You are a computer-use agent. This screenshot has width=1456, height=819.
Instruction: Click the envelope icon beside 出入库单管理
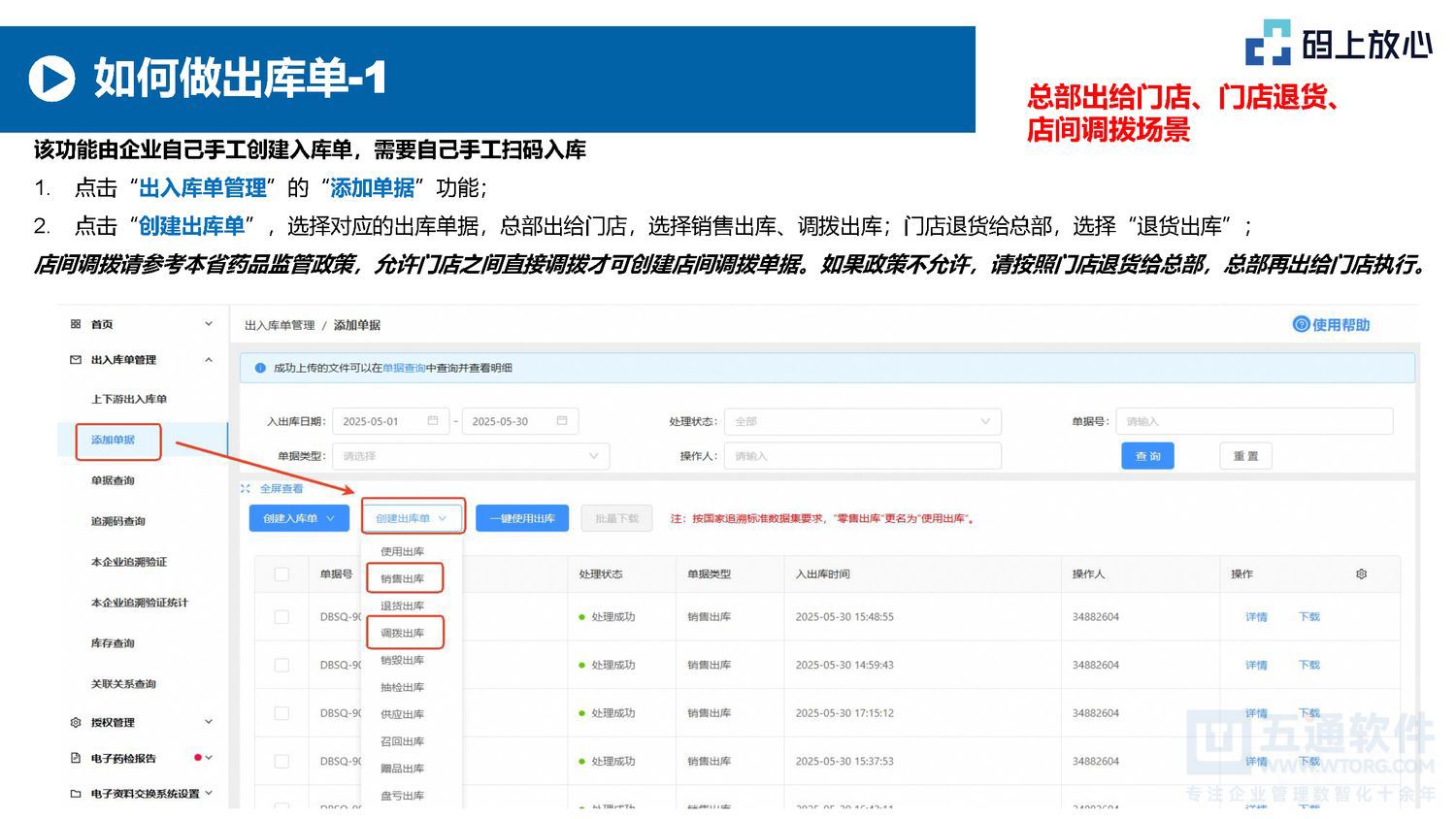tap(76, 360)
